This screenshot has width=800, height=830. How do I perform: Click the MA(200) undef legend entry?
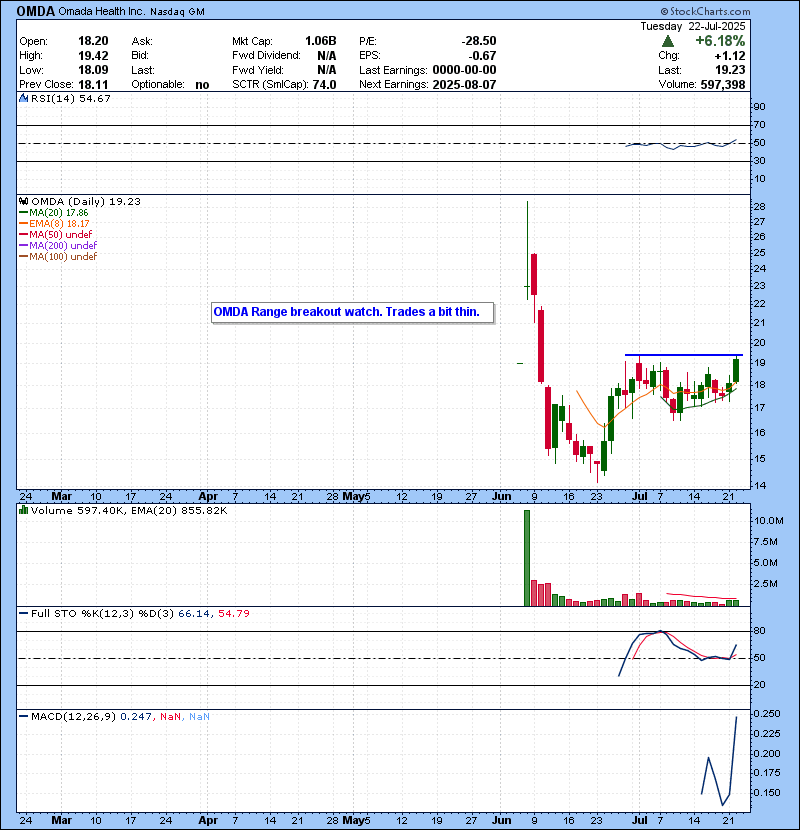point(58,245)
